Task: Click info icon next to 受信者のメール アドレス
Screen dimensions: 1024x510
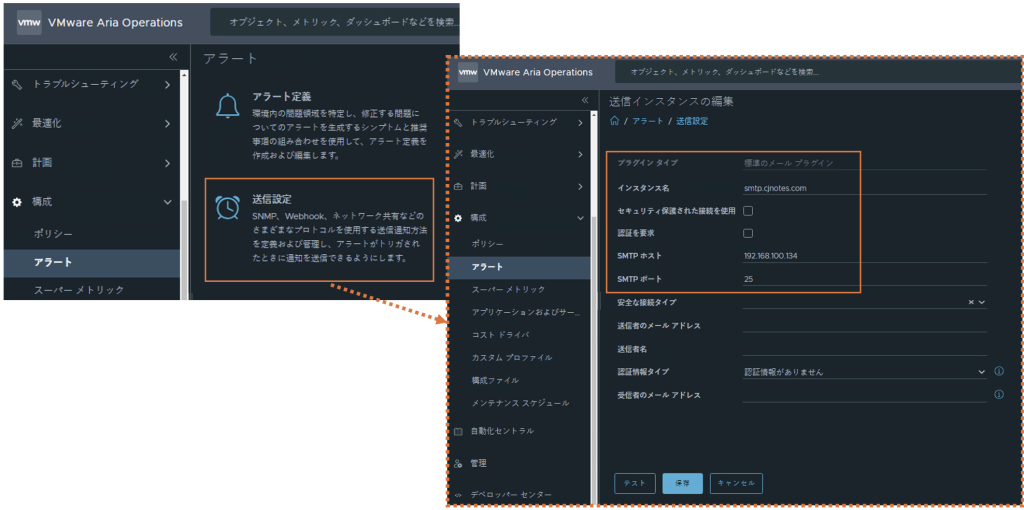Action: coord(999,394)
